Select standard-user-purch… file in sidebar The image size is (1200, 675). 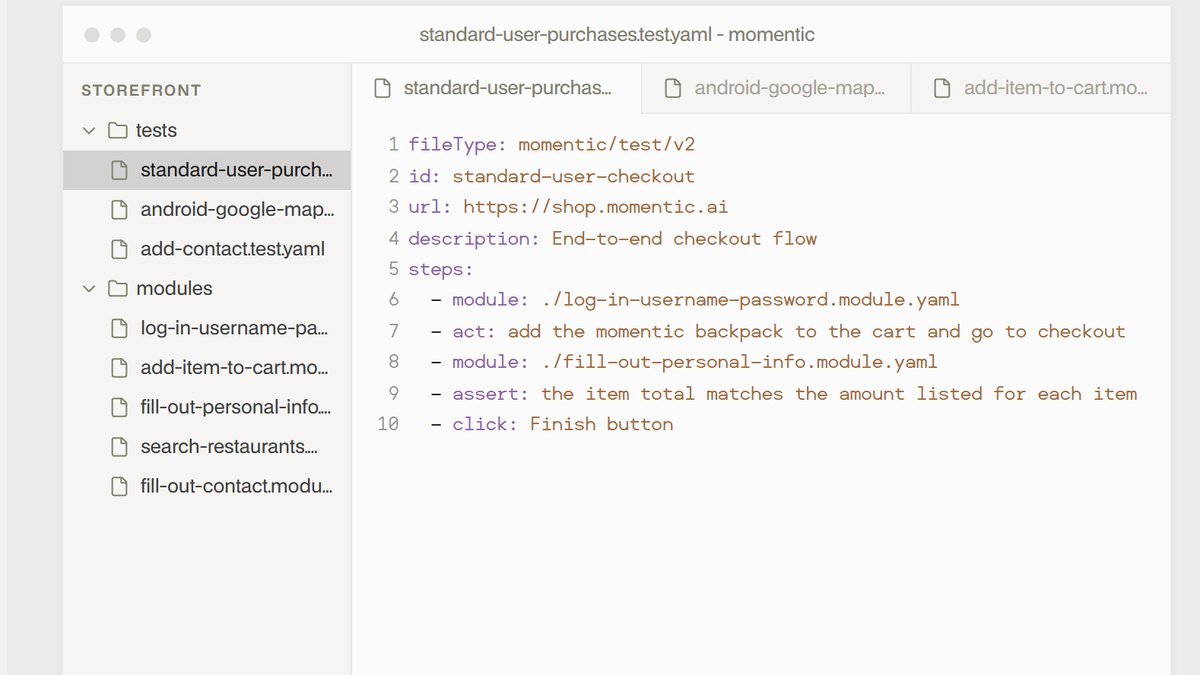(x=207, y=170)
